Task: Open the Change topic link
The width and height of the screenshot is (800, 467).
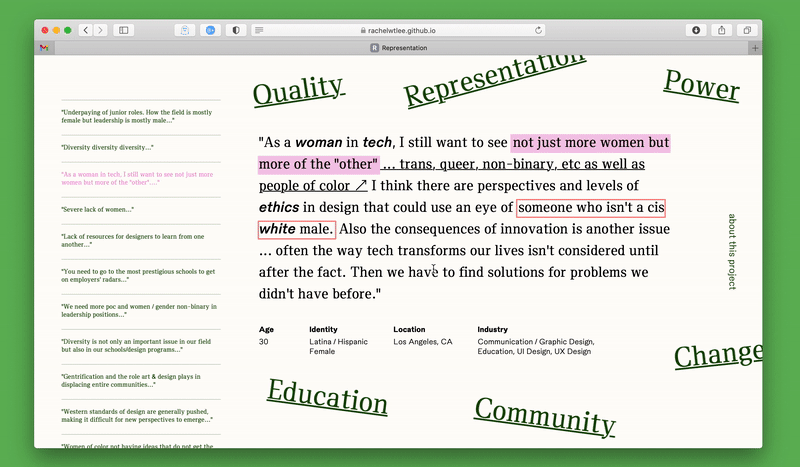Action: (718, 355)
